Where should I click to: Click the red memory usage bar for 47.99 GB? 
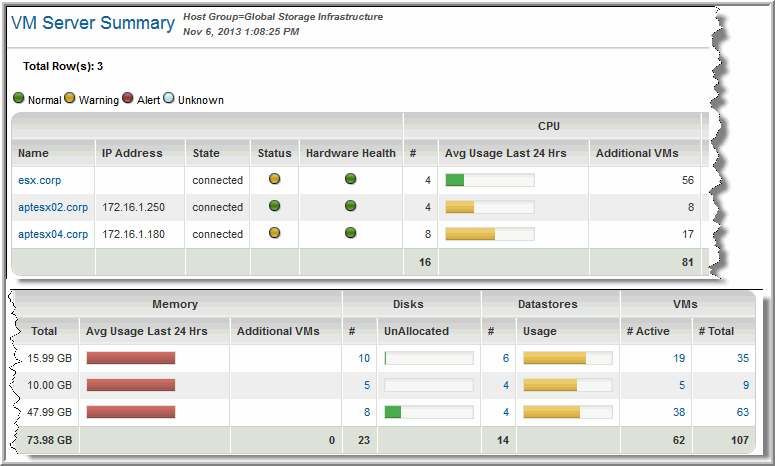(x=131, y=411)
